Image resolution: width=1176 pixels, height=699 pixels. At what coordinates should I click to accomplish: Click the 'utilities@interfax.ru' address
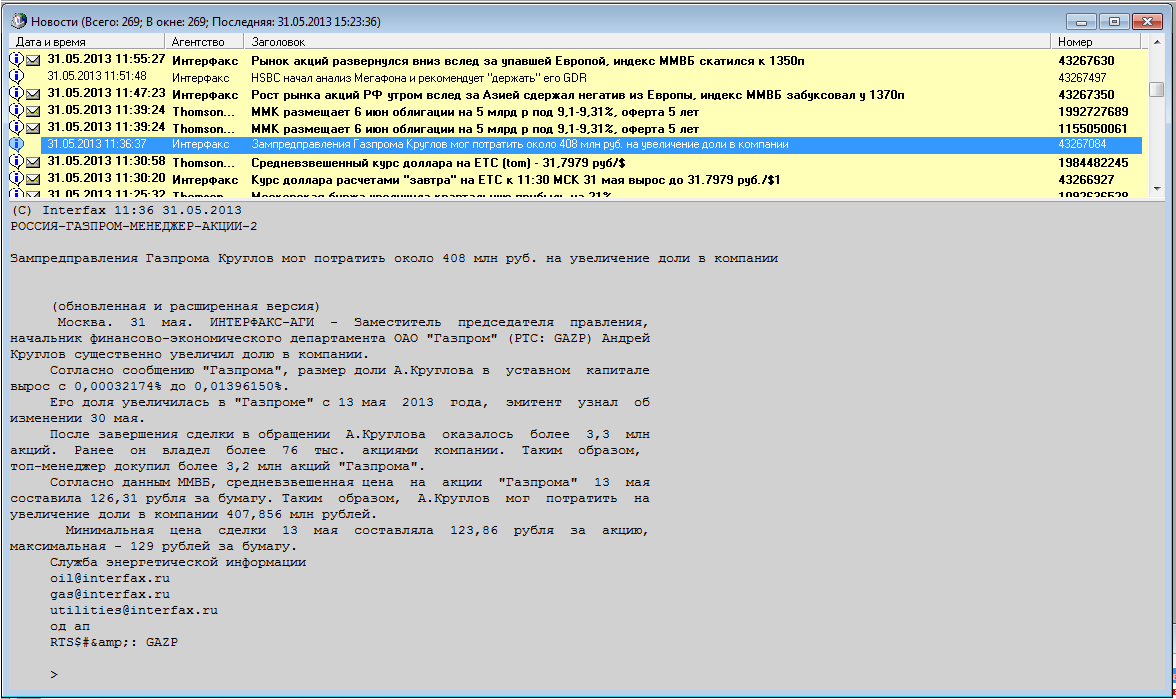click(x=134, y=610)
